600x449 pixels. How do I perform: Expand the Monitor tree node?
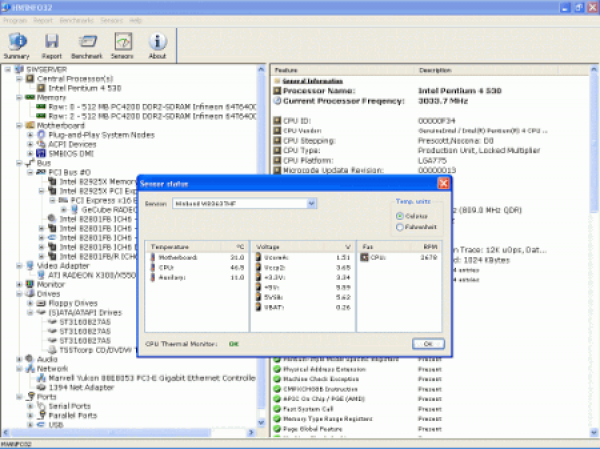(19, 284)
